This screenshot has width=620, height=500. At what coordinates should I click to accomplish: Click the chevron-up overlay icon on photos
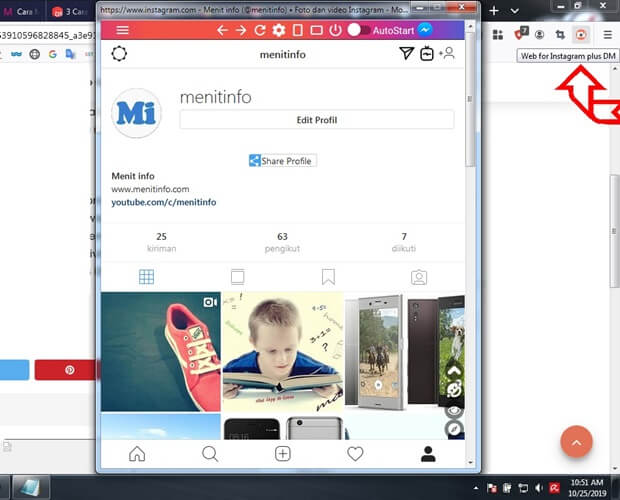point(454,371)
